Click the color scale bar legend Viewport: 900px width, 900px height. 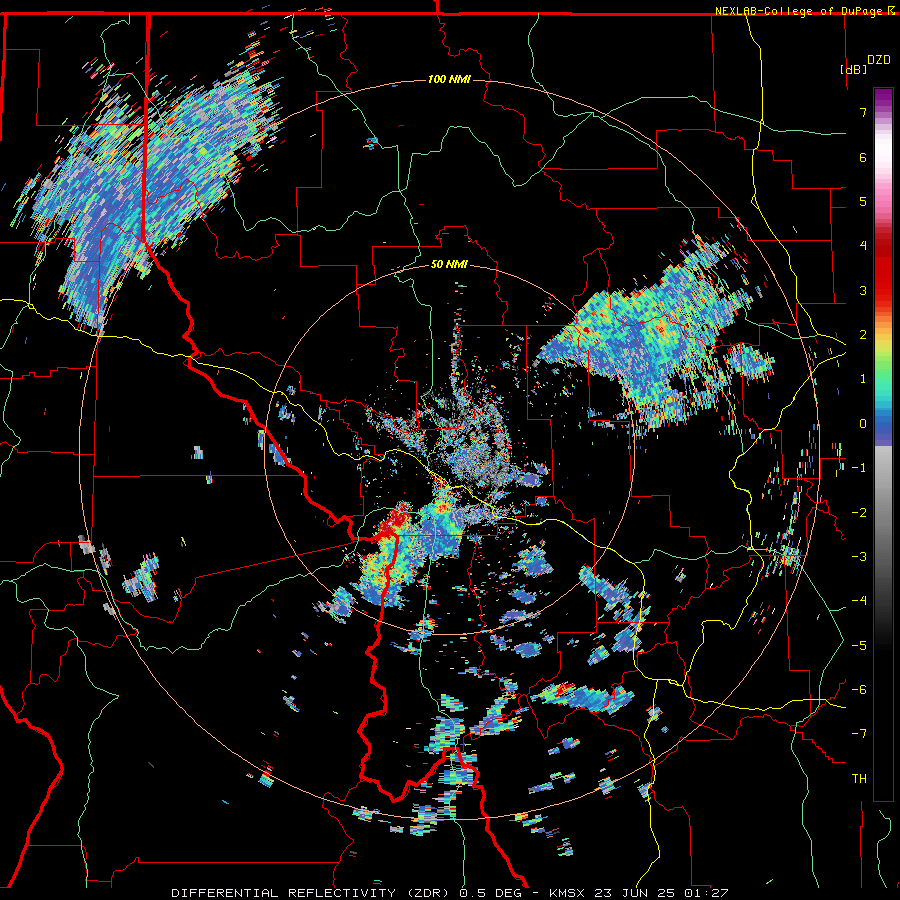pyautogui.click(x=883, y=444)
